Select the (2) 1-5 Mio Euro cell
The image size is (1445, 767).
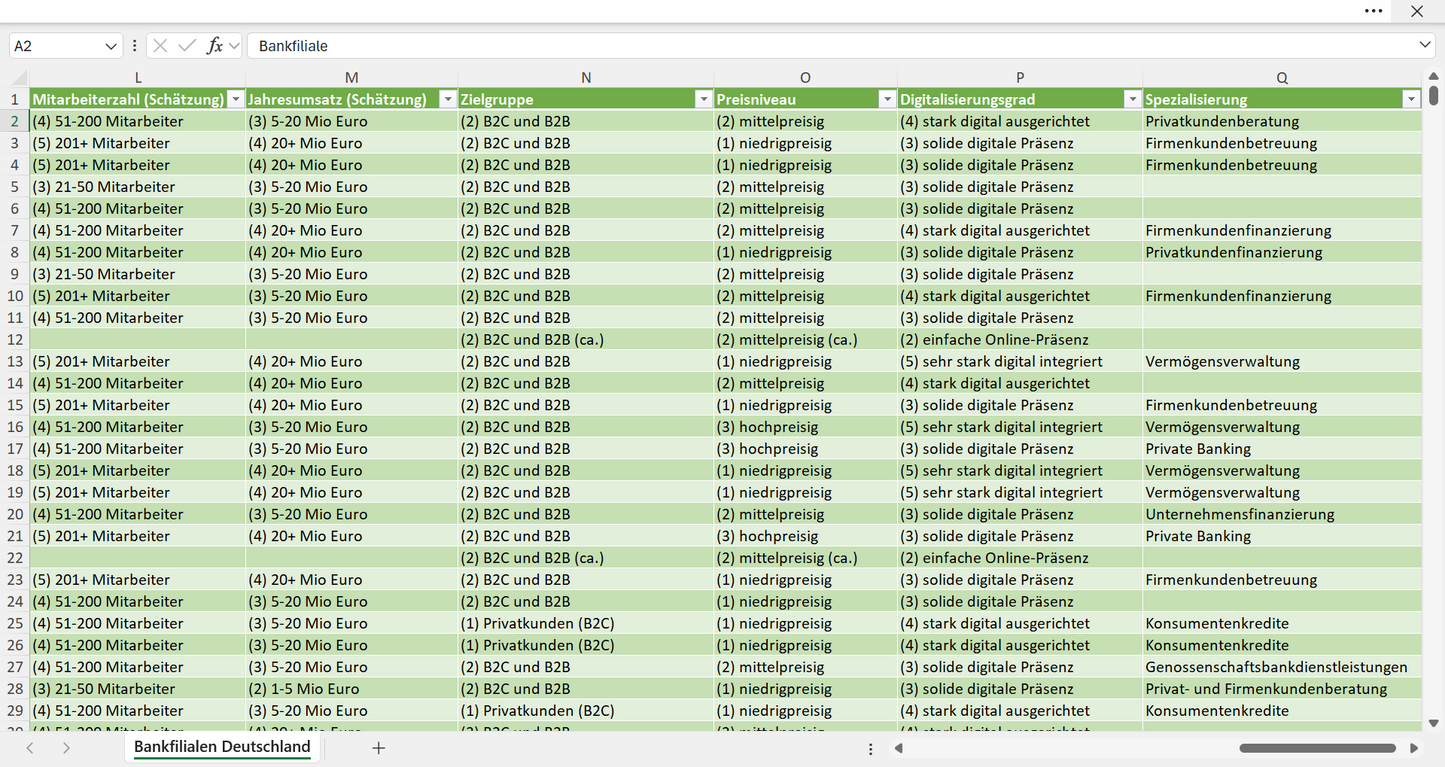click(351, 689)
